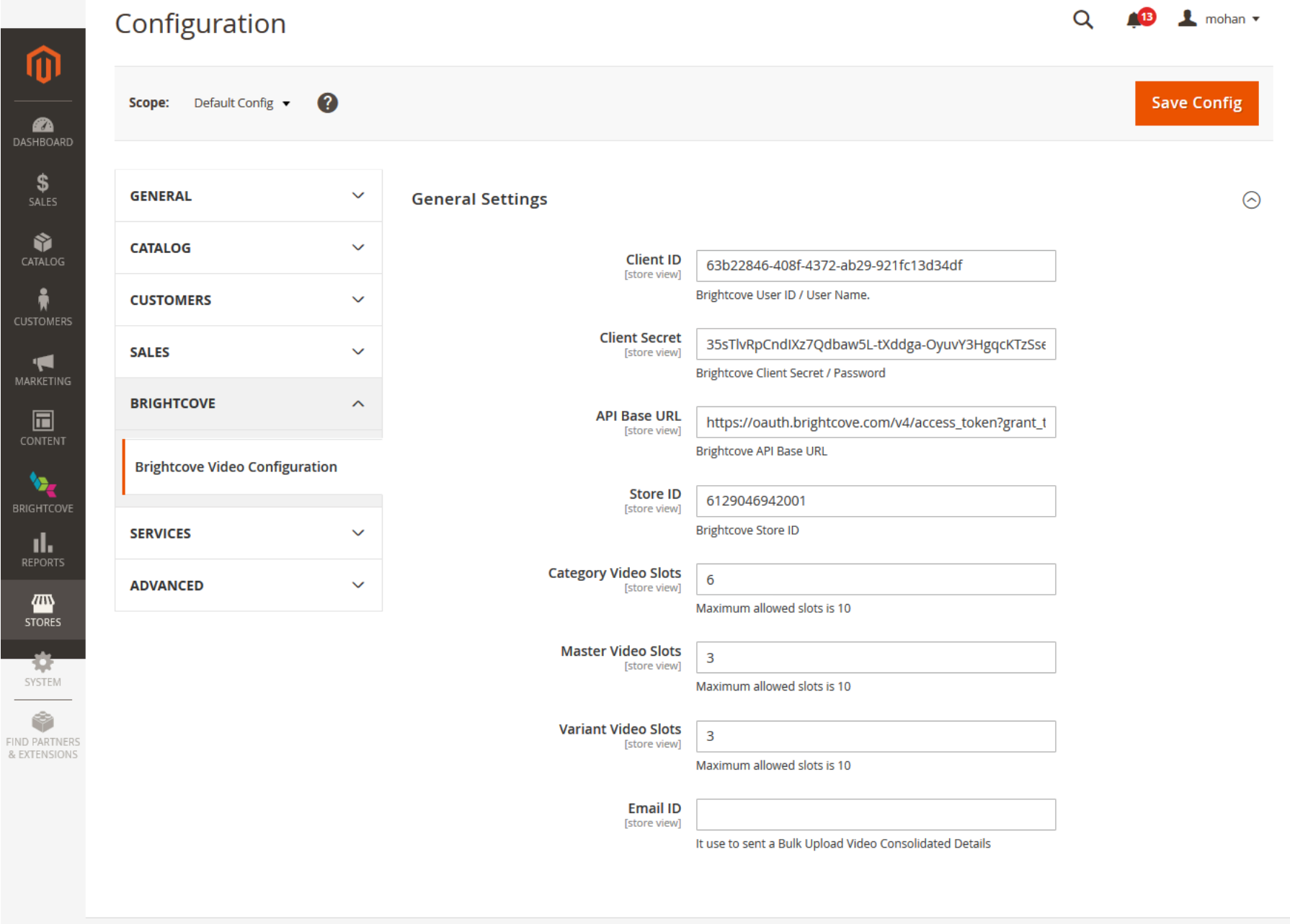Select Brightcove Video Configuration menu item
1290x924 pixels.
[236, 466]
